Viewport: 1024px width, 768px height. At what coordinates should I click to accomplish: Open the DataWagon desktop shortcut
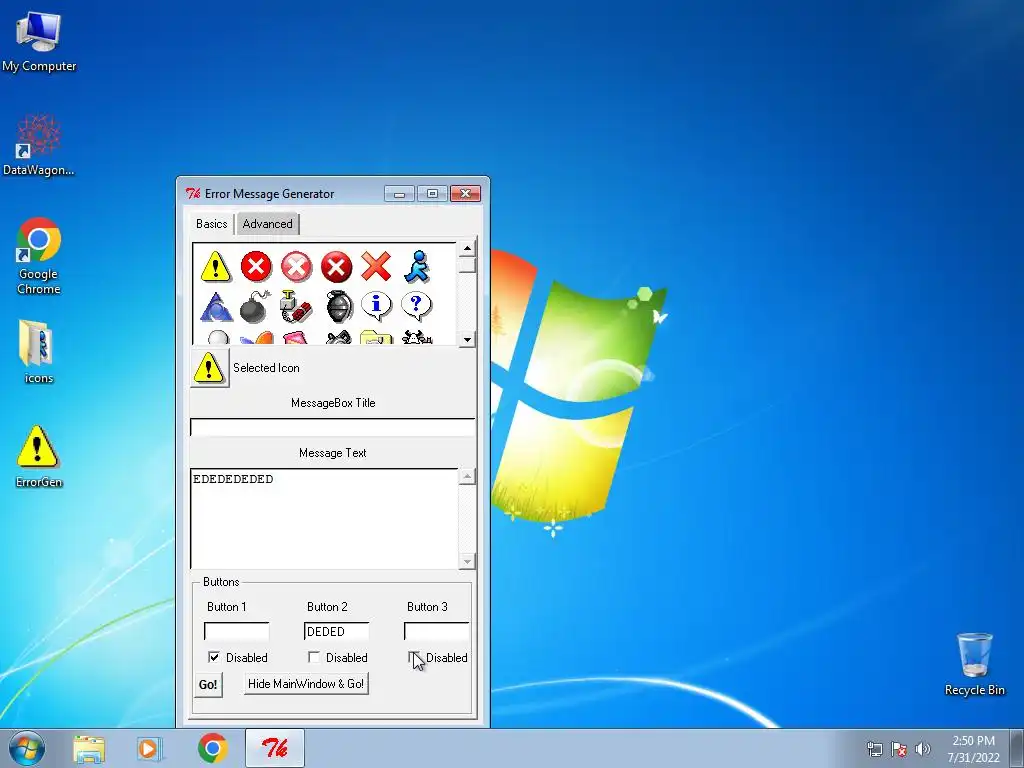[39, 145]
